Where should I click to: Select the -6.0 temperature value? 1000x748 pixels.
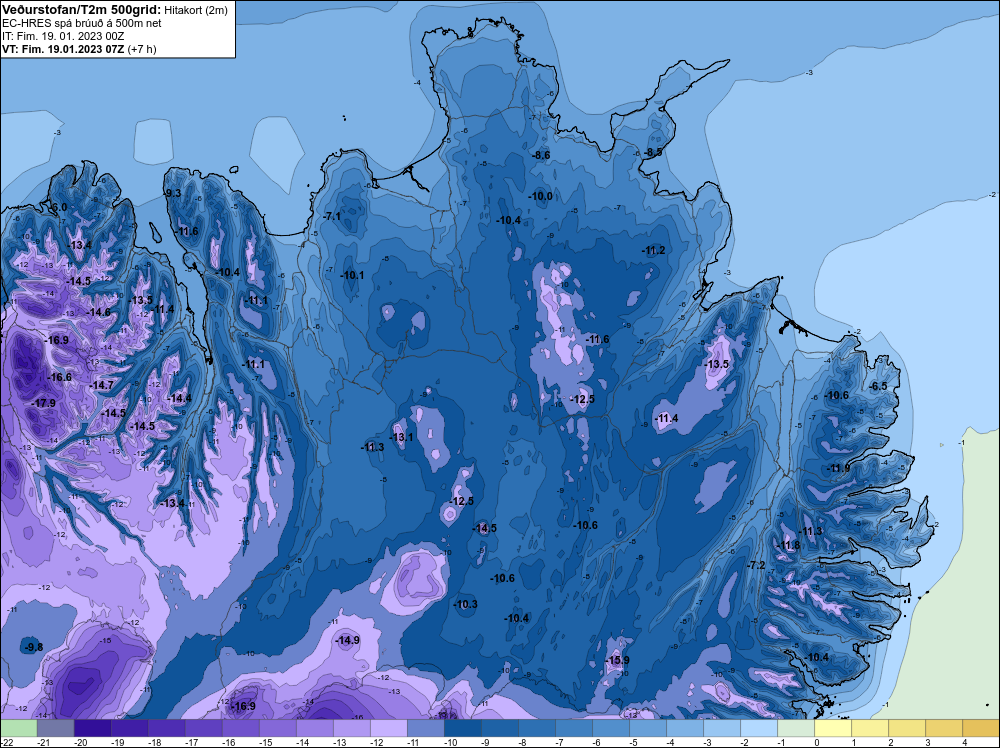[x=59, y=207]
